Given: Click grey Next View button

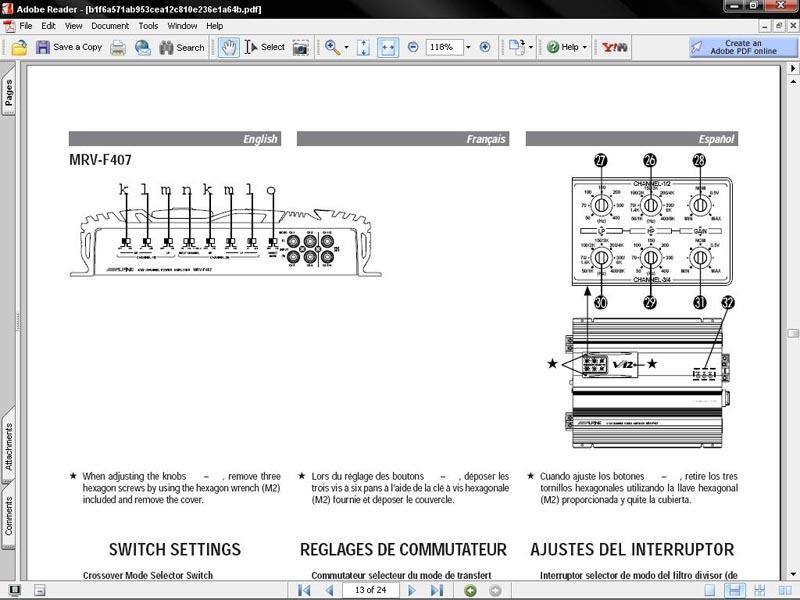Looking at the screenshot, I should pyautogui.click(x=495, y=590).
